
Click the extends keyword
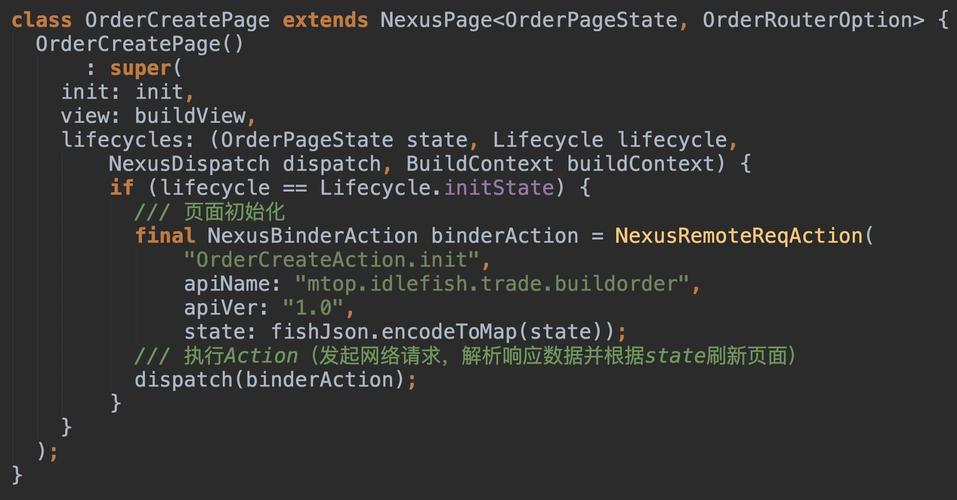[325, 20]
